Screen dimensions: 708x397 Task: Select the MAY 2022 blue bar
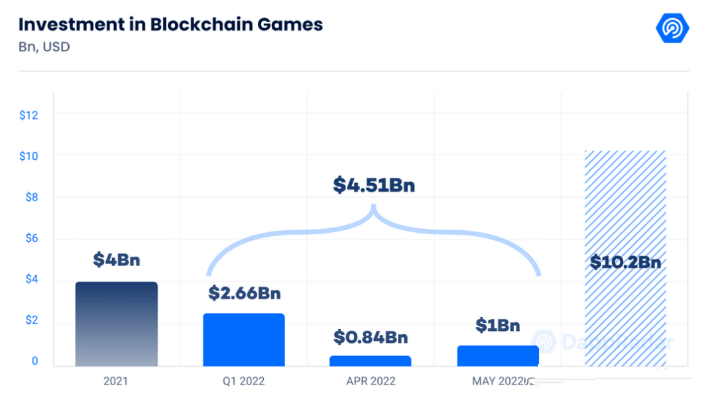[x=498, y=356]
